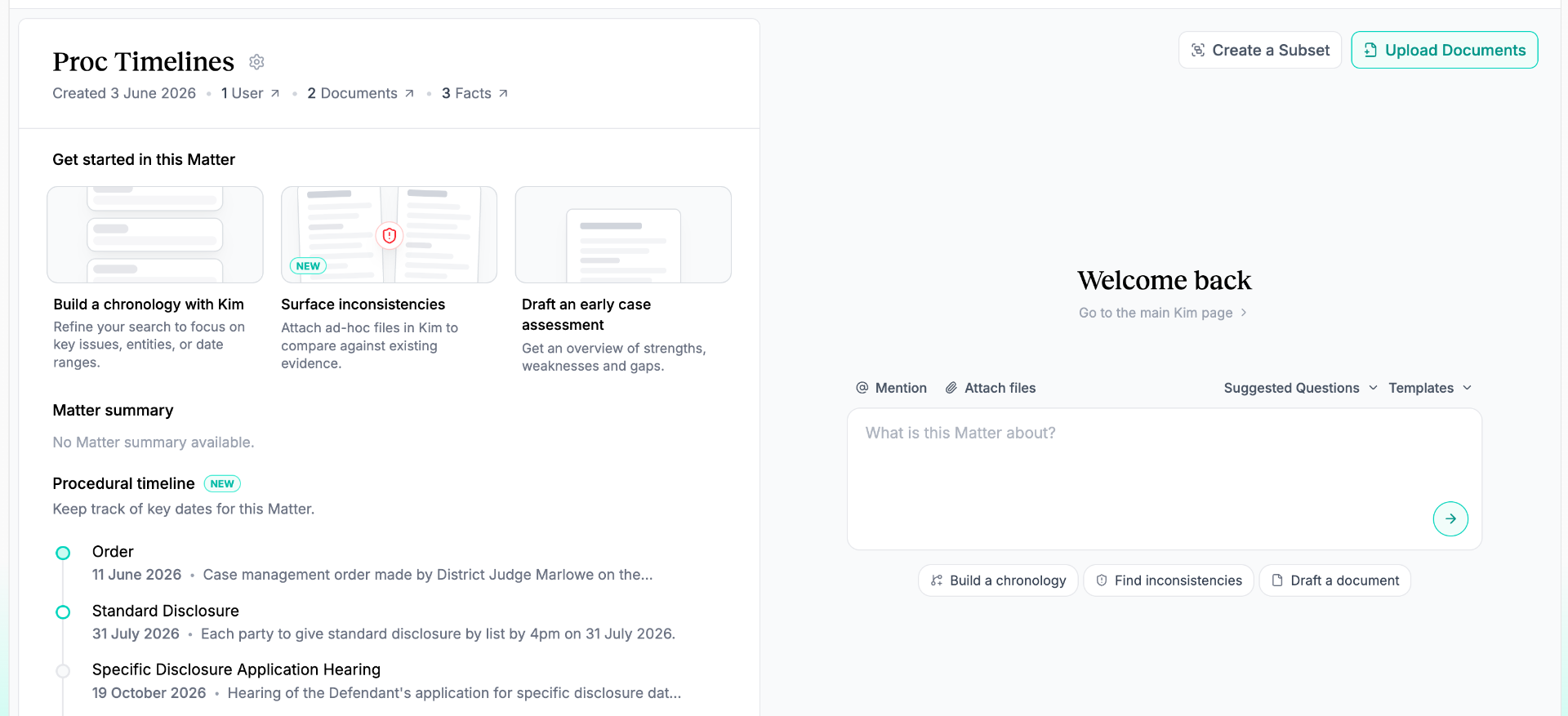Click the arrow icon next to 2 Documents
The image size is (1568, 716).
[x=409, y=94]
